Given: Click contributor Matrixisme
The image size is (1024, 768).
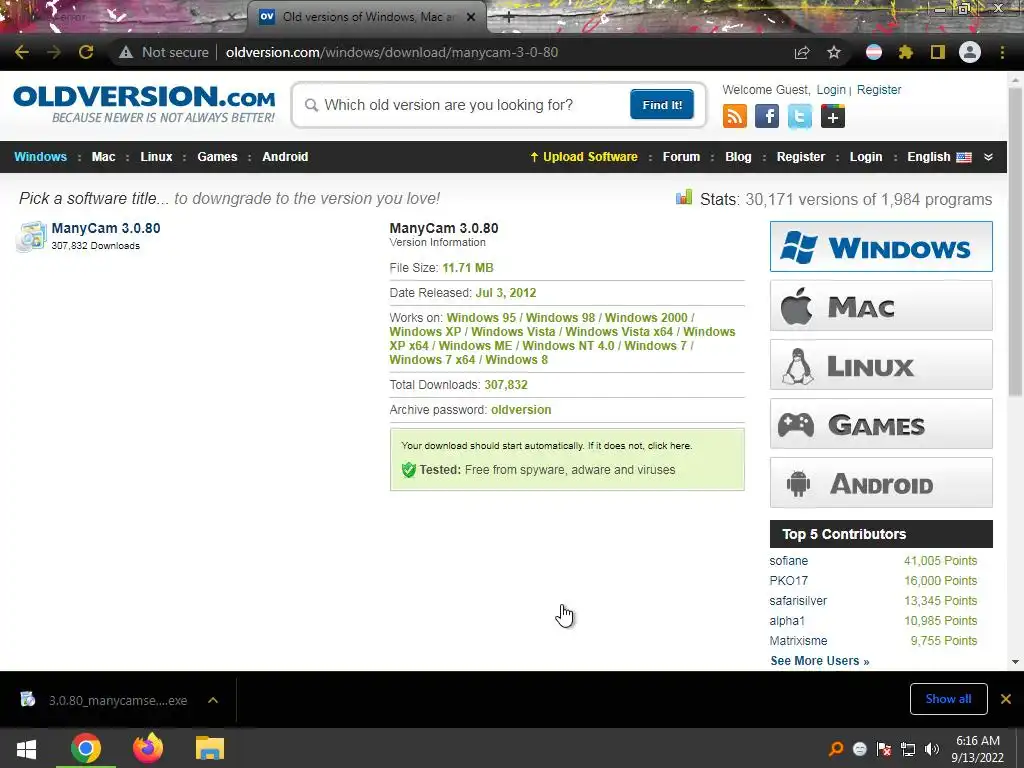Looking at the screenshot, I should pos(798,641).
